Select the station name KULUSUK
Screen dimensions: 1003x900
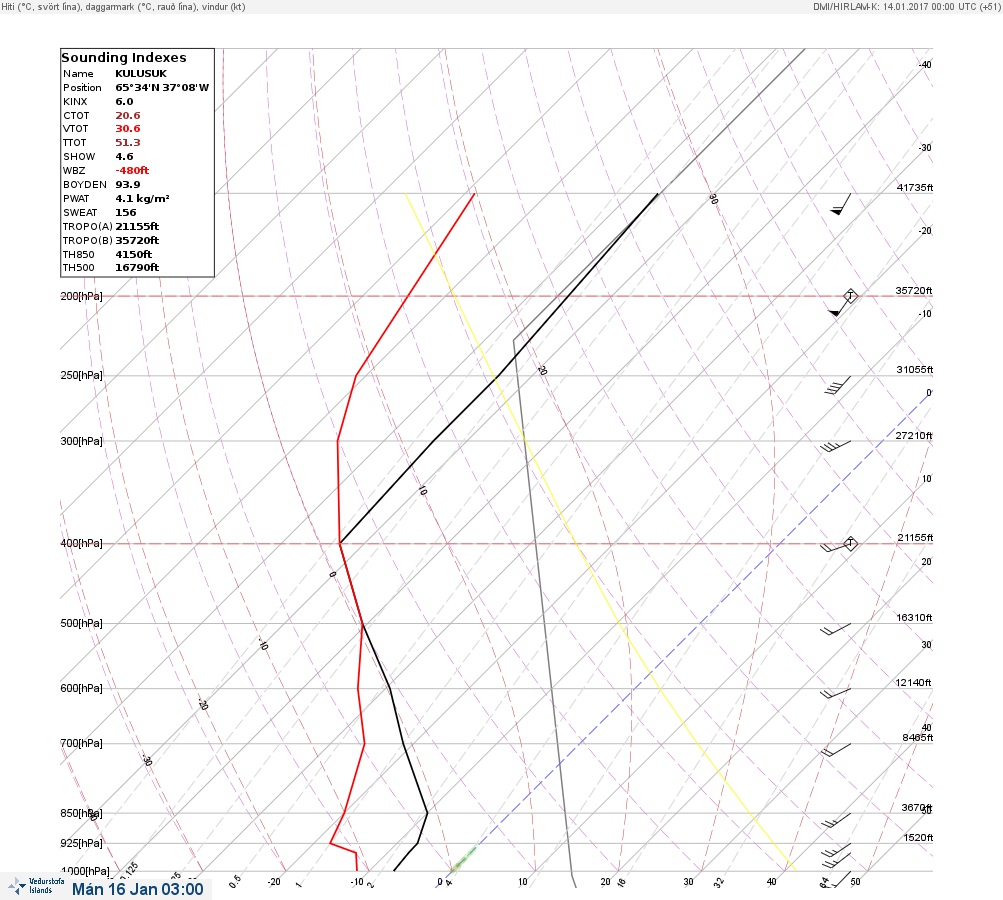(141, 74)
